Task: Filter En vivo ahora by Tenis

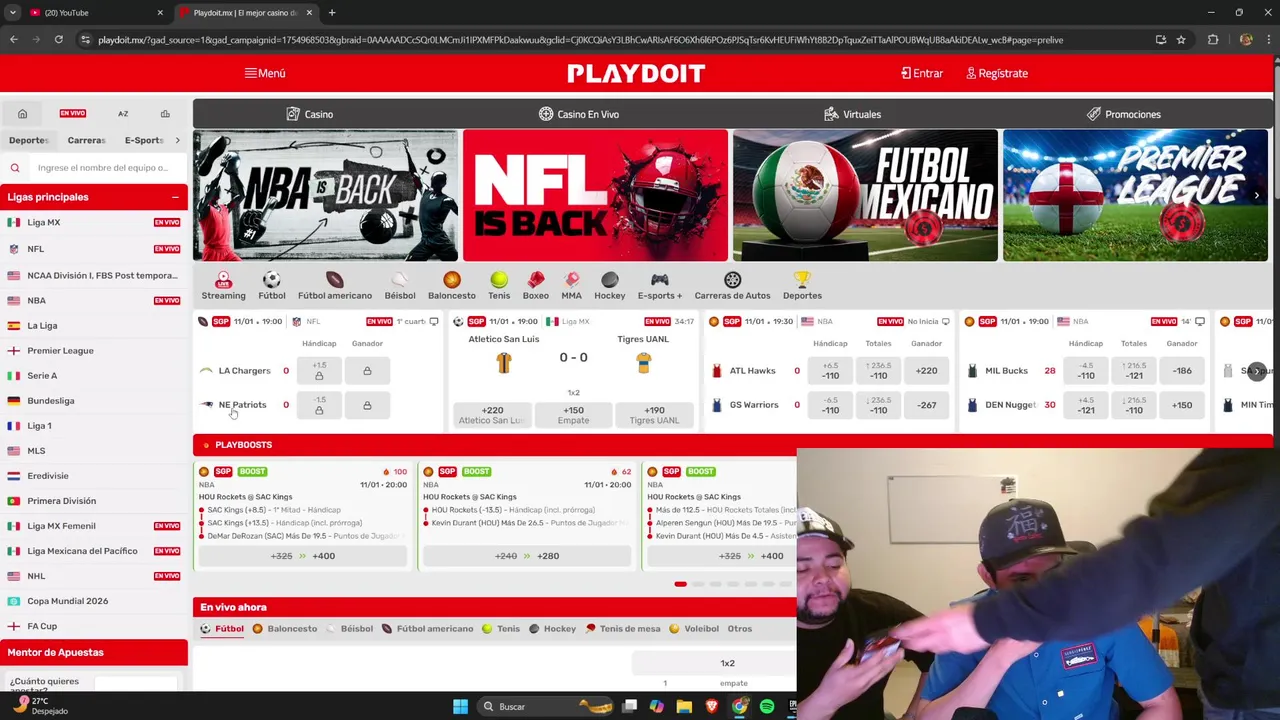Action: tap(501, 629)
